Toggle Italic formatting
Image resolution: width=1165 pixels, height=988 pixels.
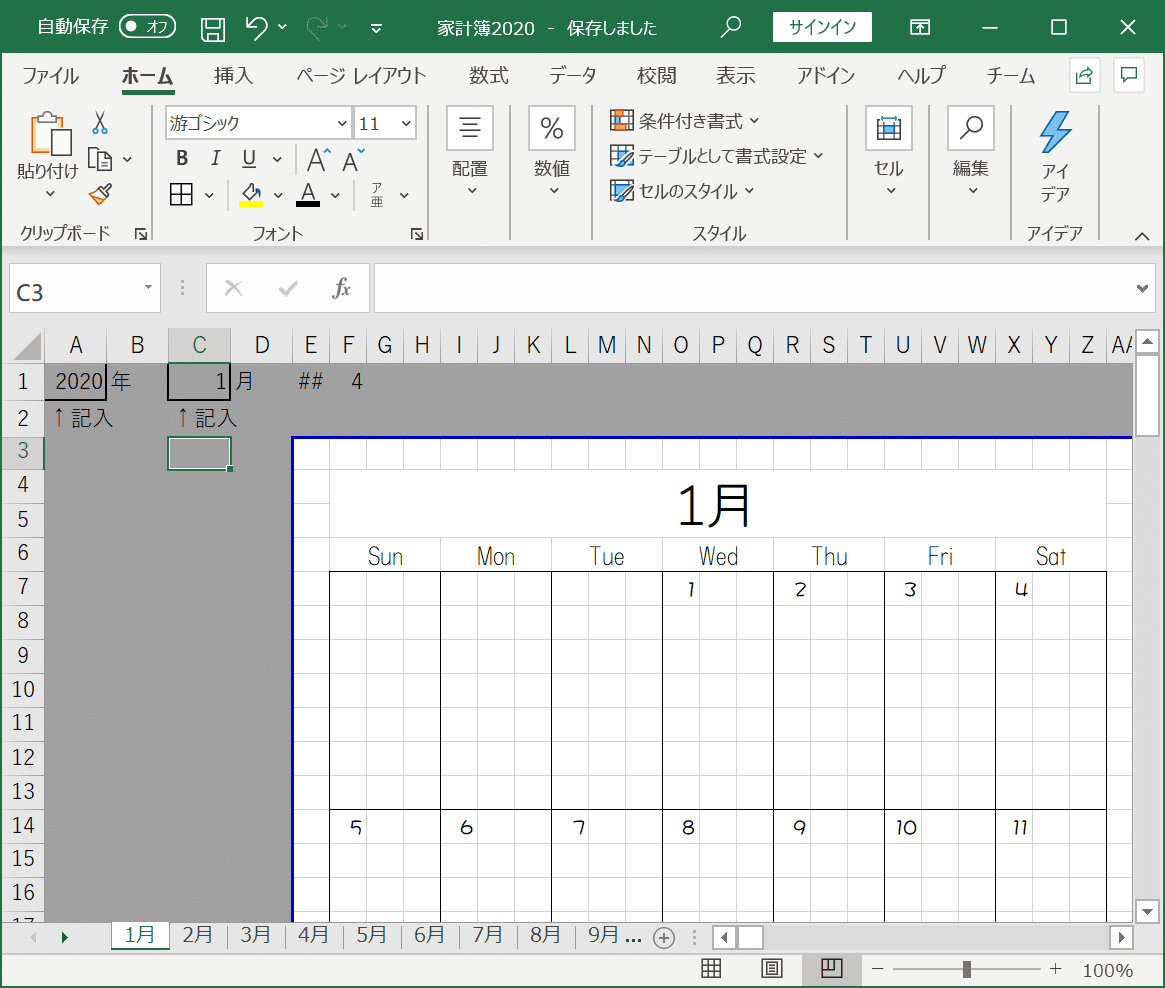click(x=215, y=159)
